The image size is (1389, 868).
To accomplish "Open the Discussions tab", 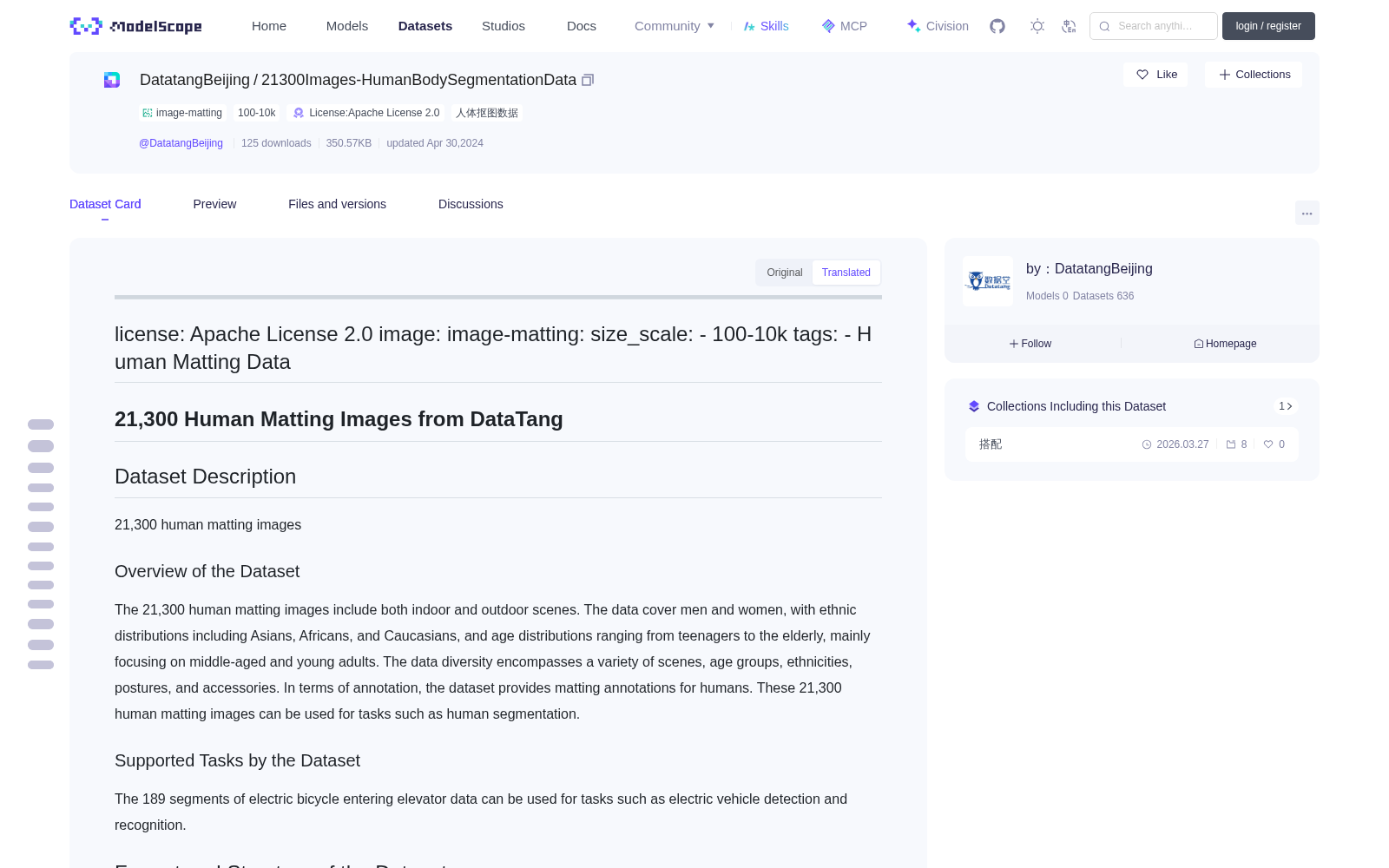I will (471, 204).
